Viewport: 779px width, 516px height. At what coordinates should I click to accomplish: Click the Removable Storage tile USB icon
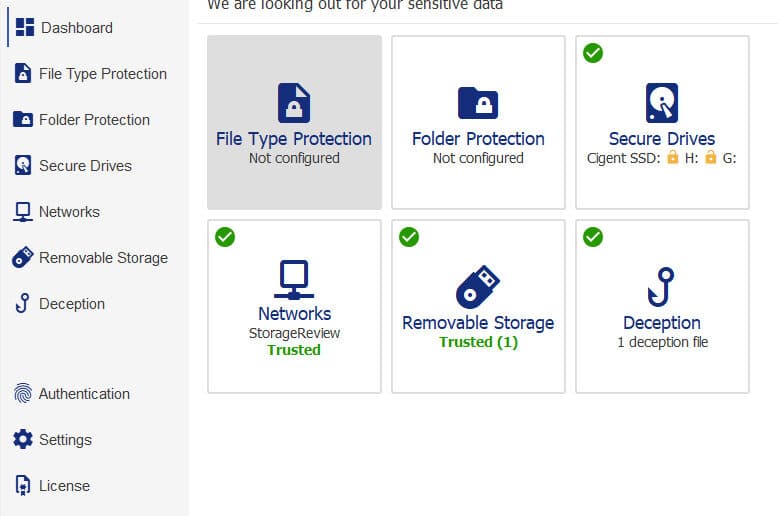click(x=477, y=287)
